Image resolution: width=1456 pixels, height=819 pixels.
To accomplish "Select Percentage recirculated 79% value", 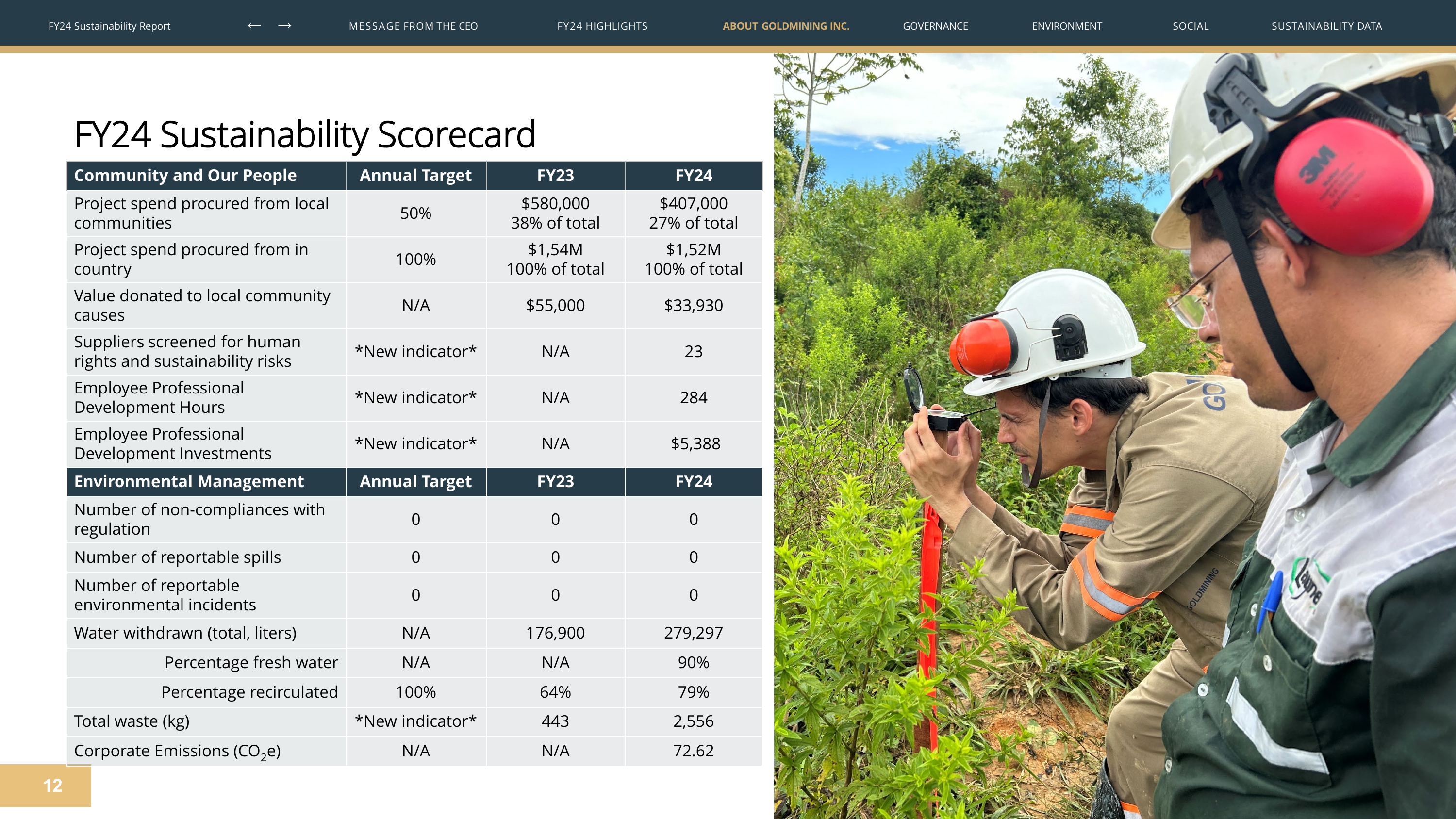I will pyautogui.click(x=693, y=692).
